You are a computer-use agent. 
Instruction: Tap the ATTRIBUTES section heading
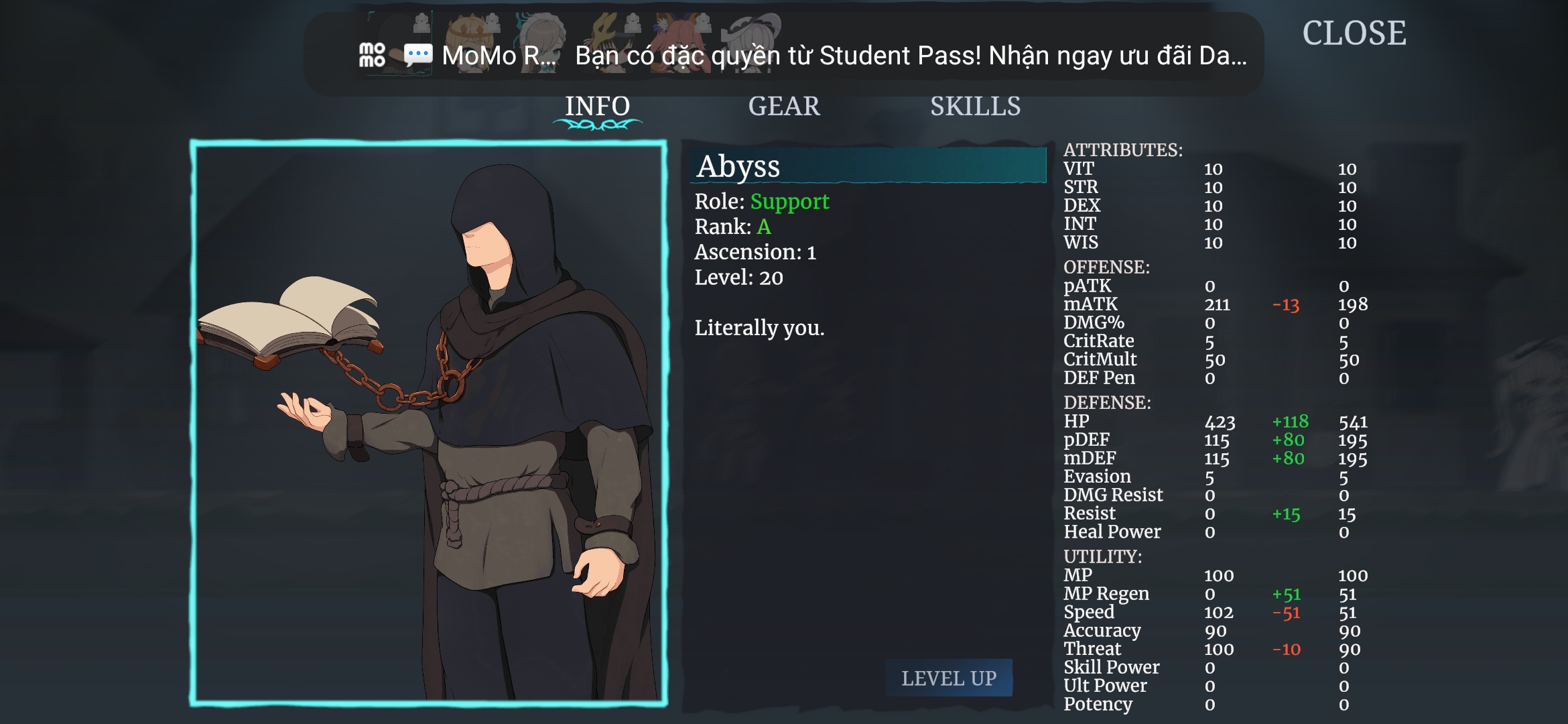(x=1123, y=149)
